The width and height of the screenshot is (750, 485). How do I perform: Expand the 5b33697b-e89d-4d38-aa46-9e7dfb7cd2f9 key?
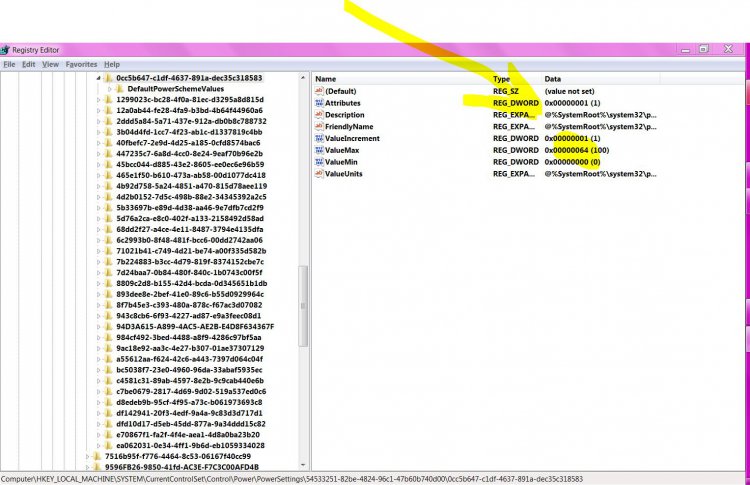click(x=99, y=208)
